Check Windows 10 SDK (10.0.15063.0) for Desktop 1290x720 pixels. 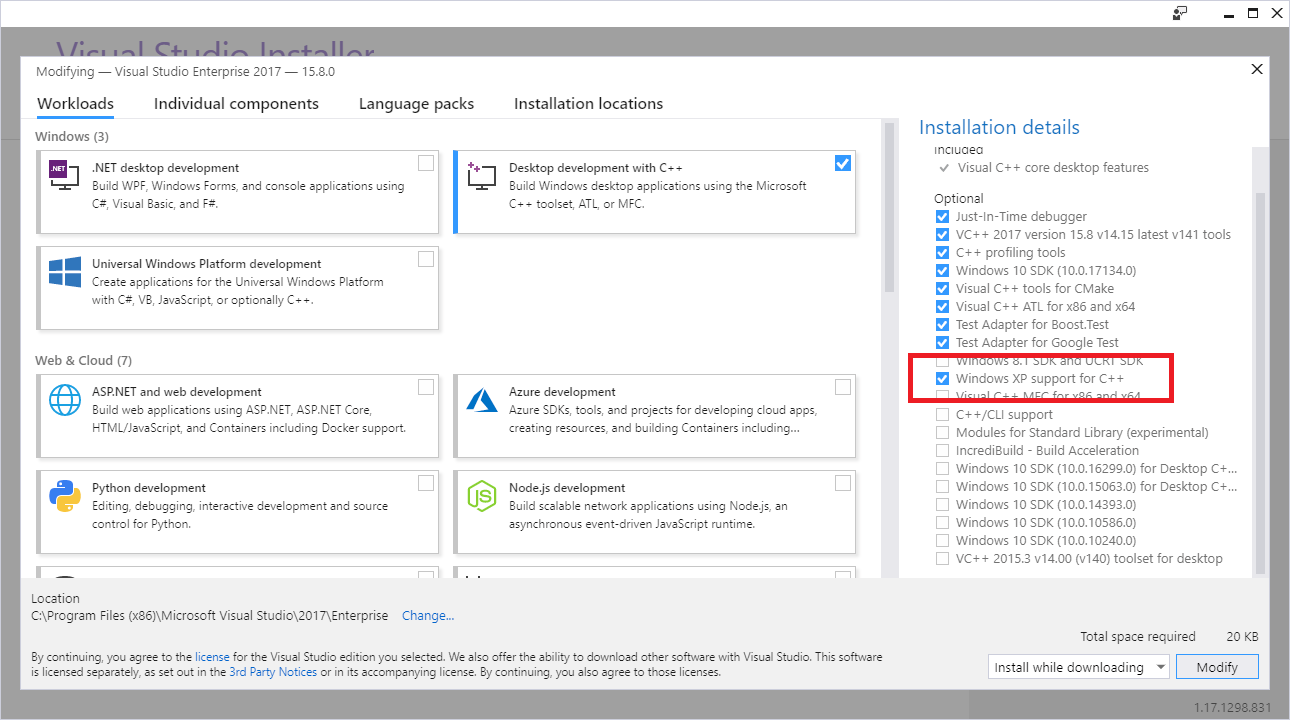click(942, 487)
